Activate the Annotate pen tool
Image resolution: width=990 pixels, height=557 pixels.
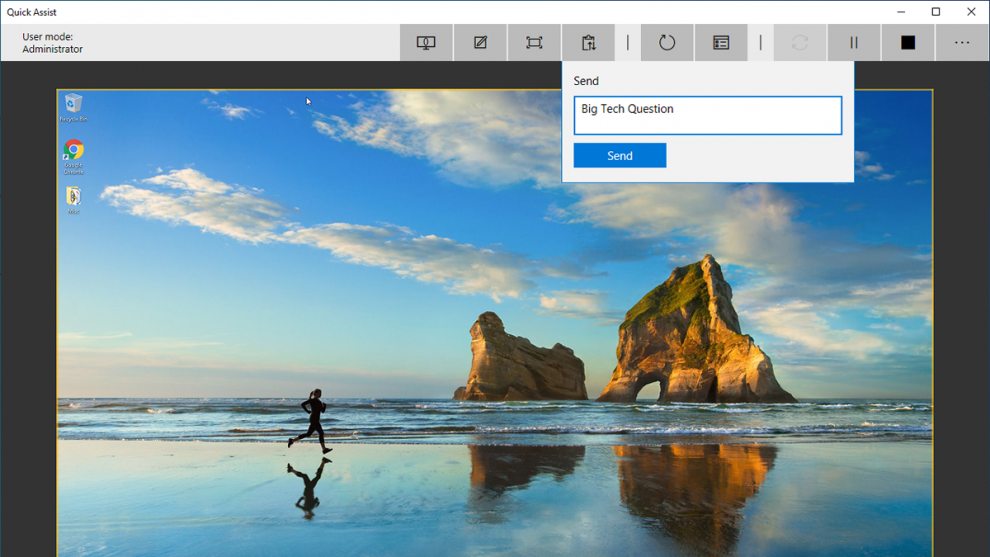click(480, 42)
